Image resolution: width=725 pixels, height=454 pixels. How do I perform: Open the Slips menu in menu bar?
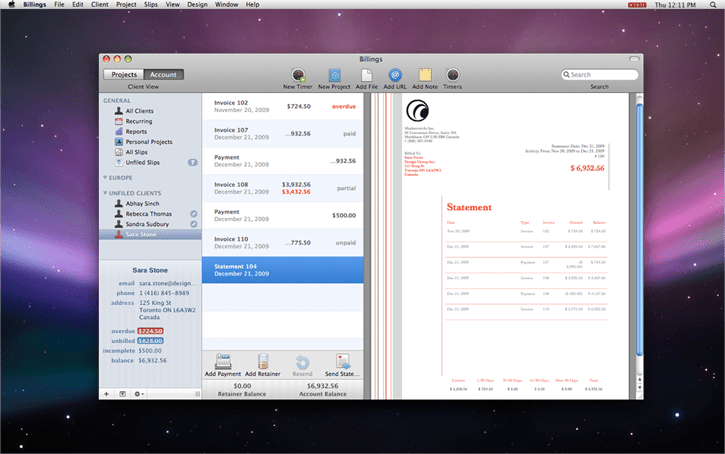pos(151,5)
